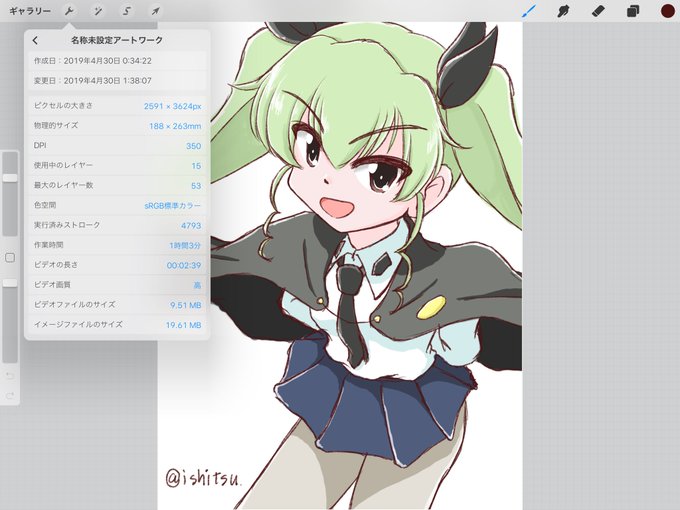Tap the video quality value 高
The image size is (680, 510).
click(x=197, y=285)
